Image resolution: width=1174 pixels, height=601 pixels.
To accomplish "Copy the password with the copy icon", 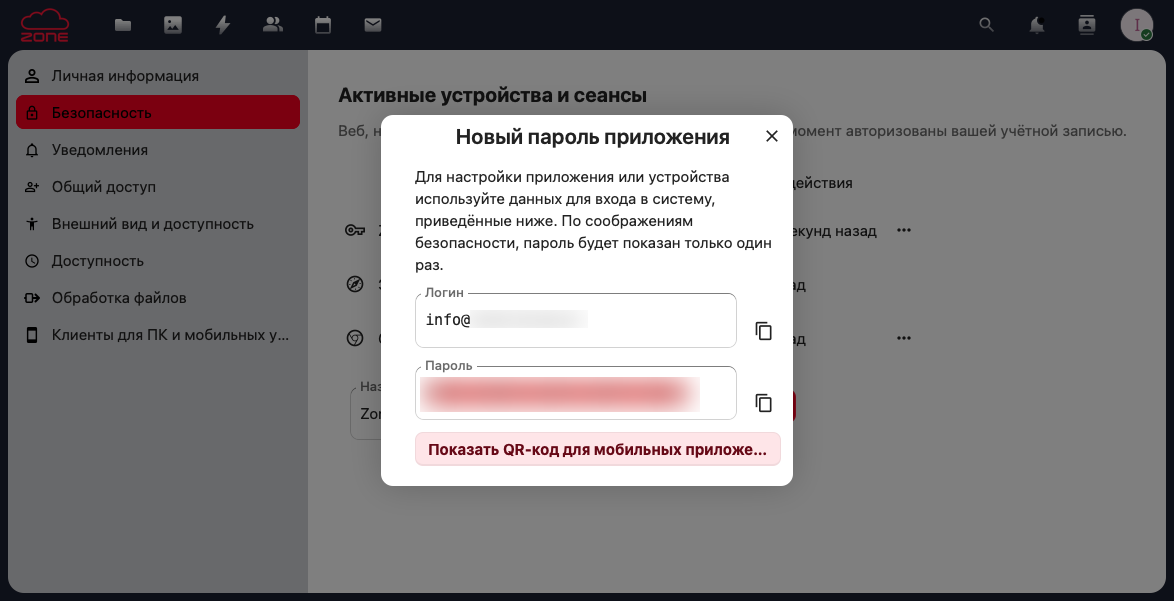I will (x=764, y=403).
